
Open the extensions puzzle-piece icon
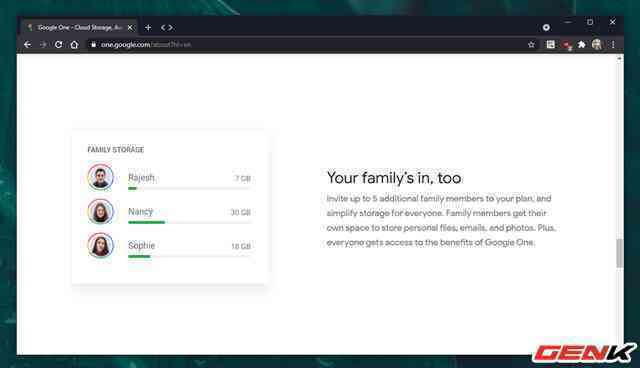[582, 44]
